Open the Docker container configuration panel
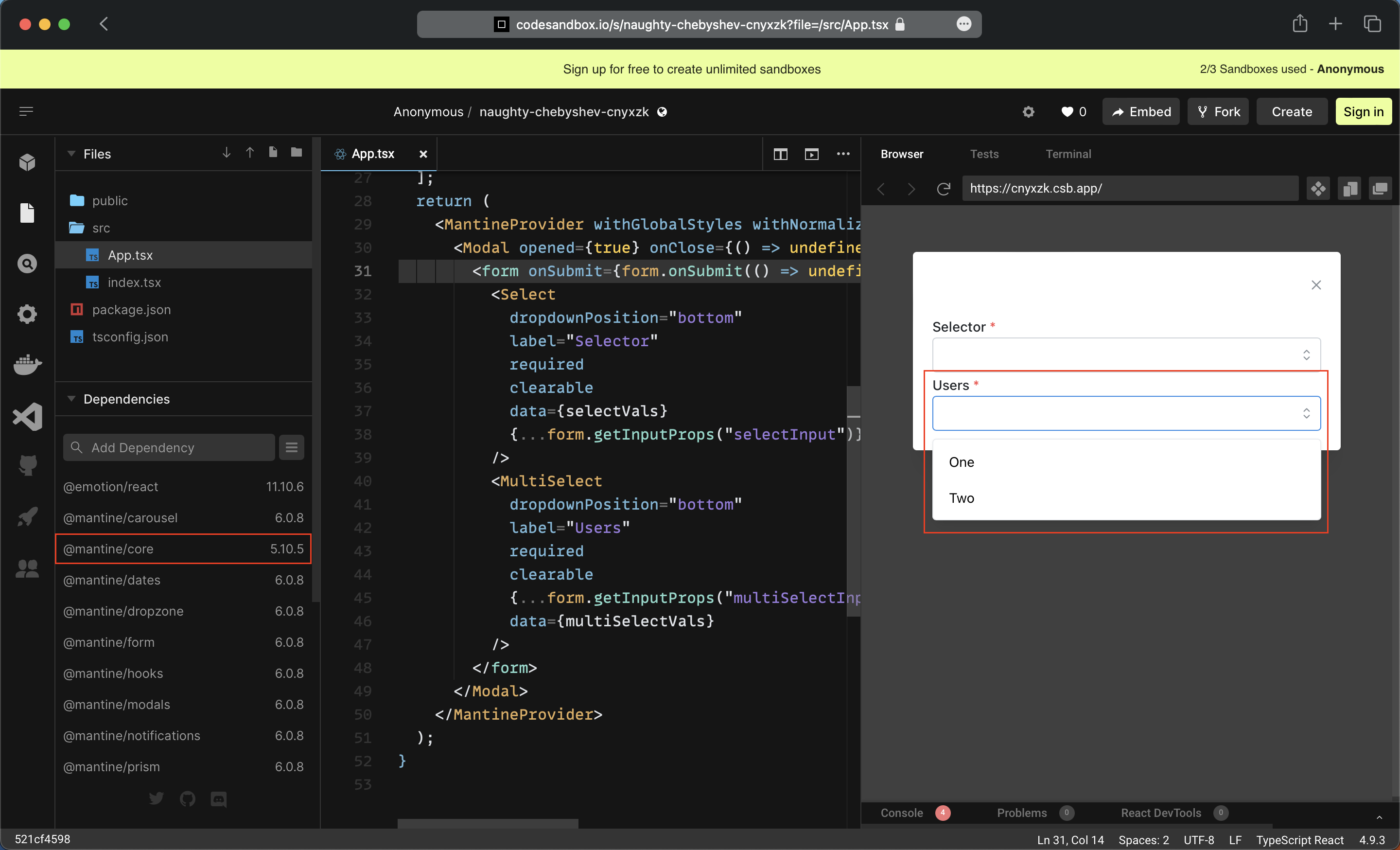 27,365
